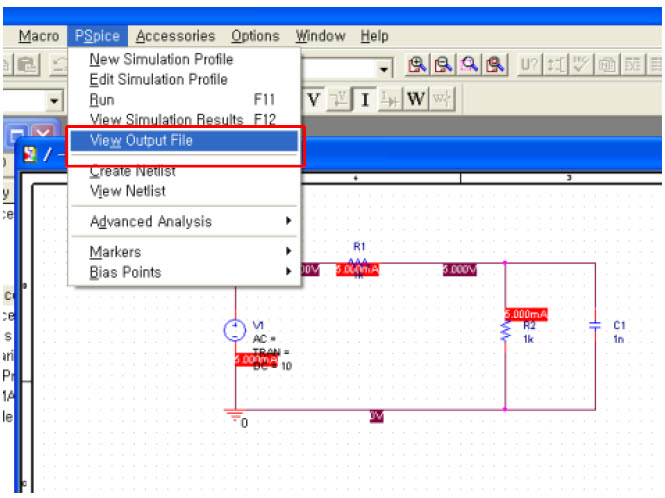Viewport: 665px width, 498px height.
Task: Click the DC = 10 property text
Action: 272,366
